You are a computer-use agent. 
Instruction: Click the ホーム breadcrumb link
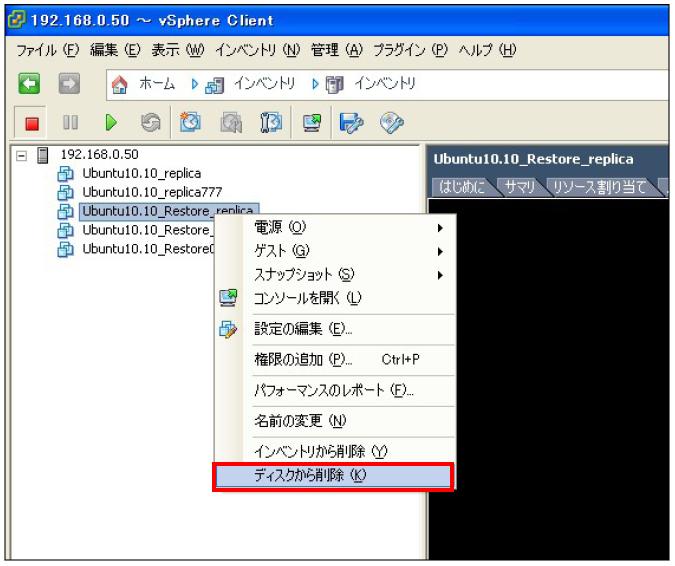coord(157,84)
